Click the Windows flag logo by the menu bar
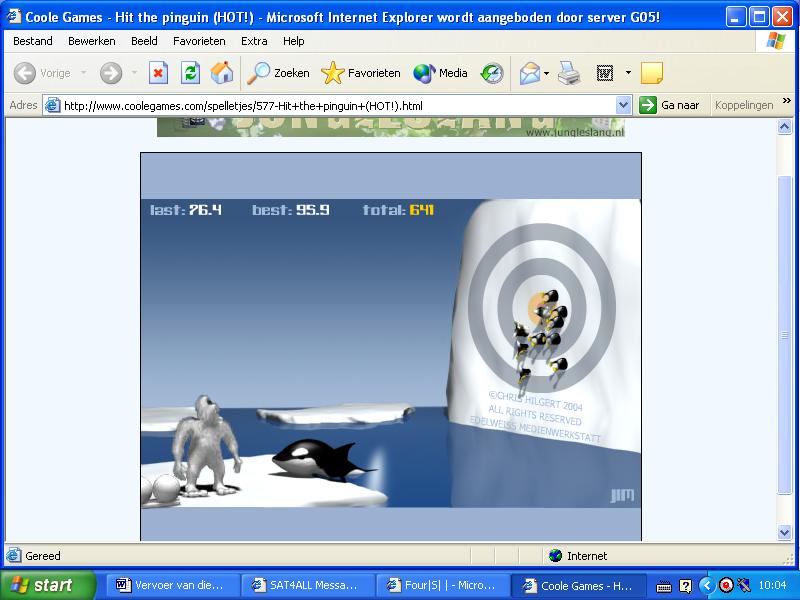800x600 pixels. coord(776,41)
